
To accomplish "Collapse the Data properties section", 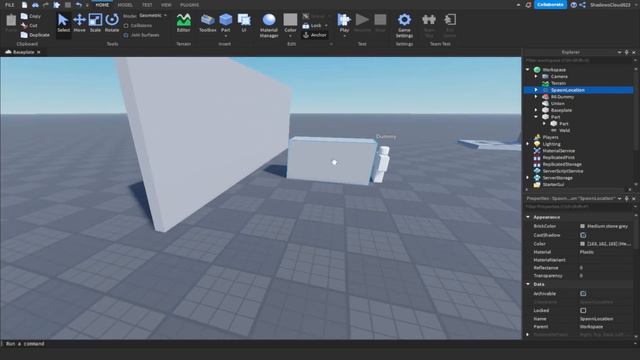I will (x=528, y=284).
